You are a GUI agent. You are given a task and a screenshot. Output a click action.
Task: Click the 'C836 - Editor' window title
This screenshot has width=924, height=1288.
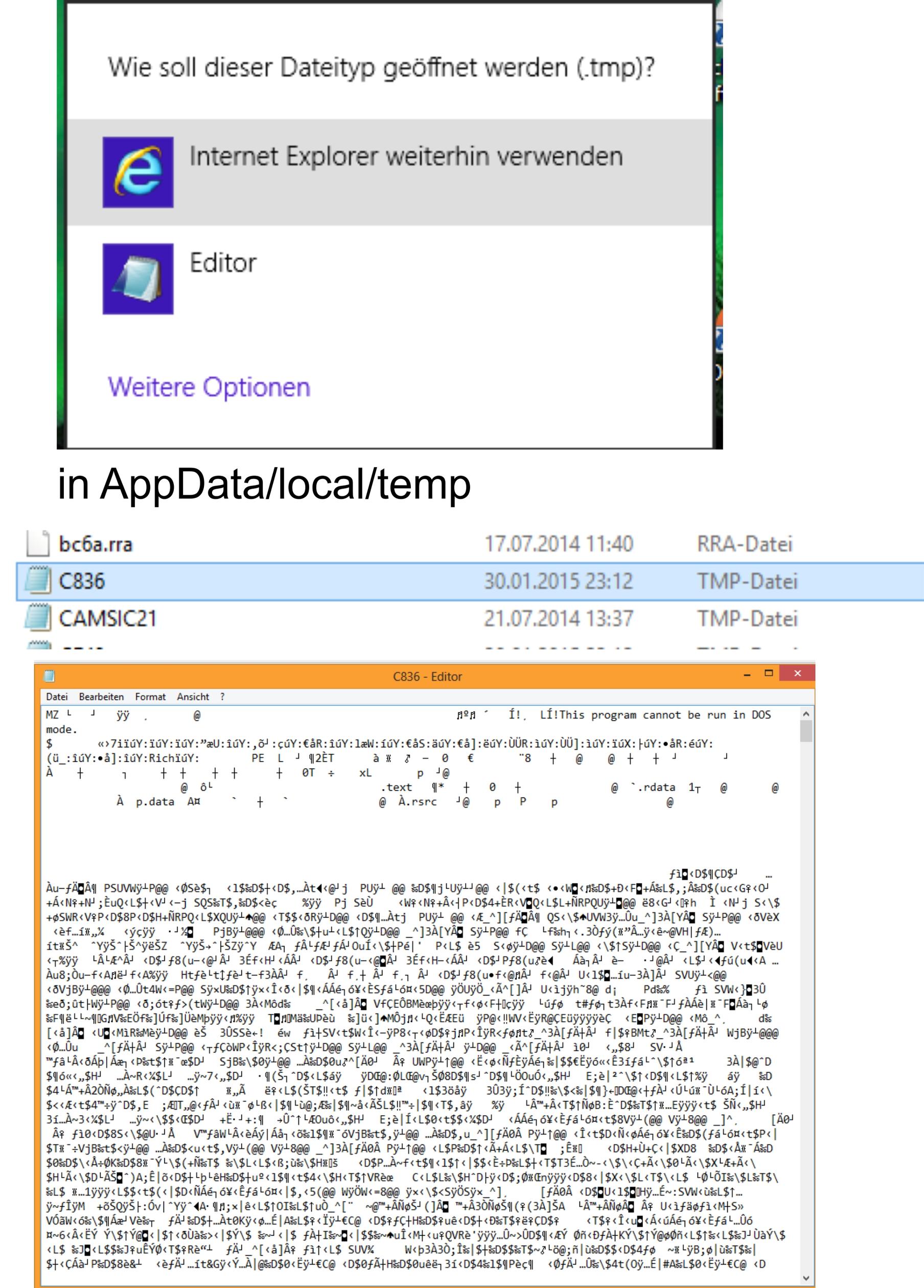427,676
